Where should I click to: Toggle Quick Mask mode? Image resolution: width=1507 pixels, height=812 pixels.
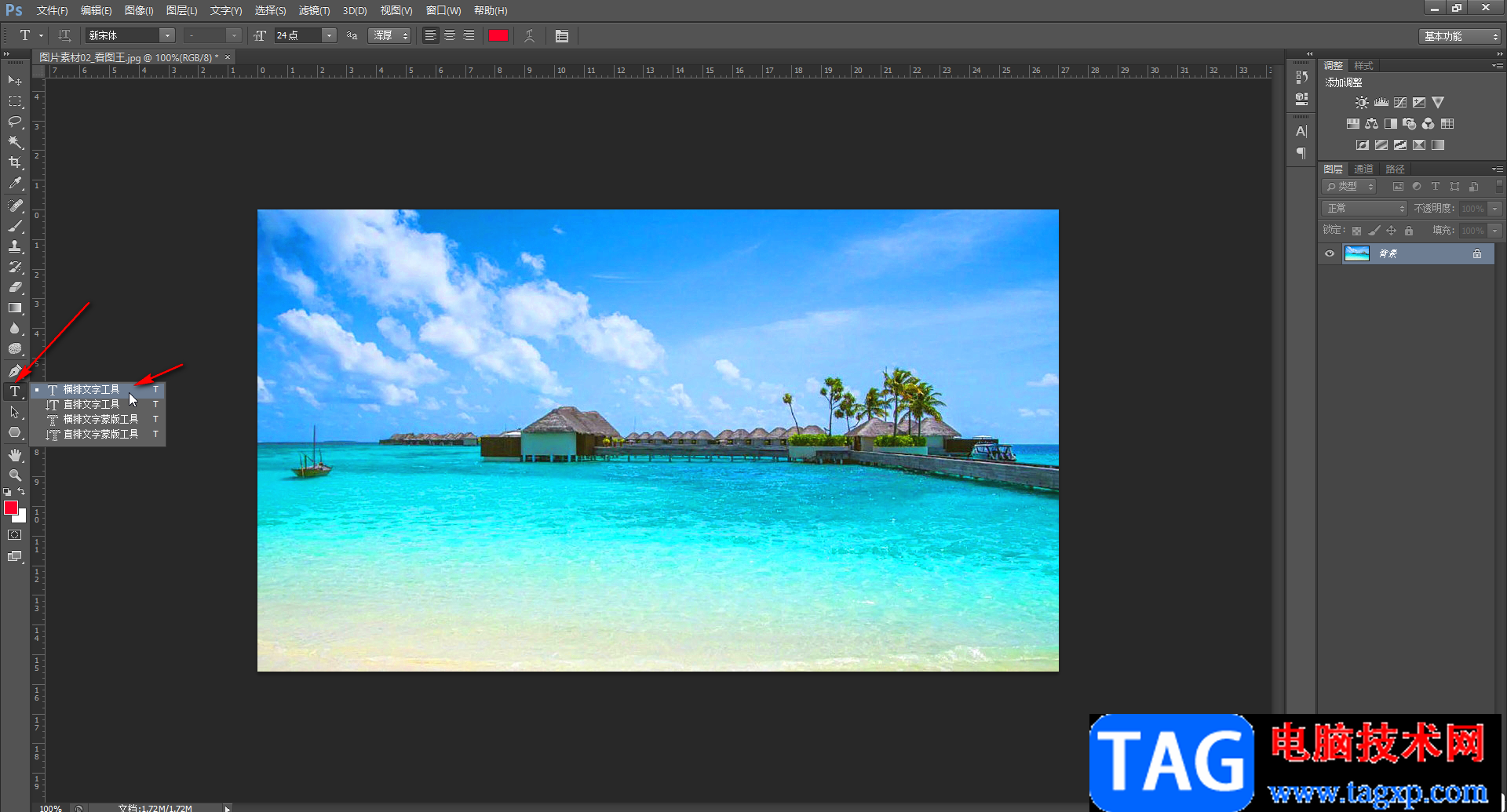[x=15, y=535]
